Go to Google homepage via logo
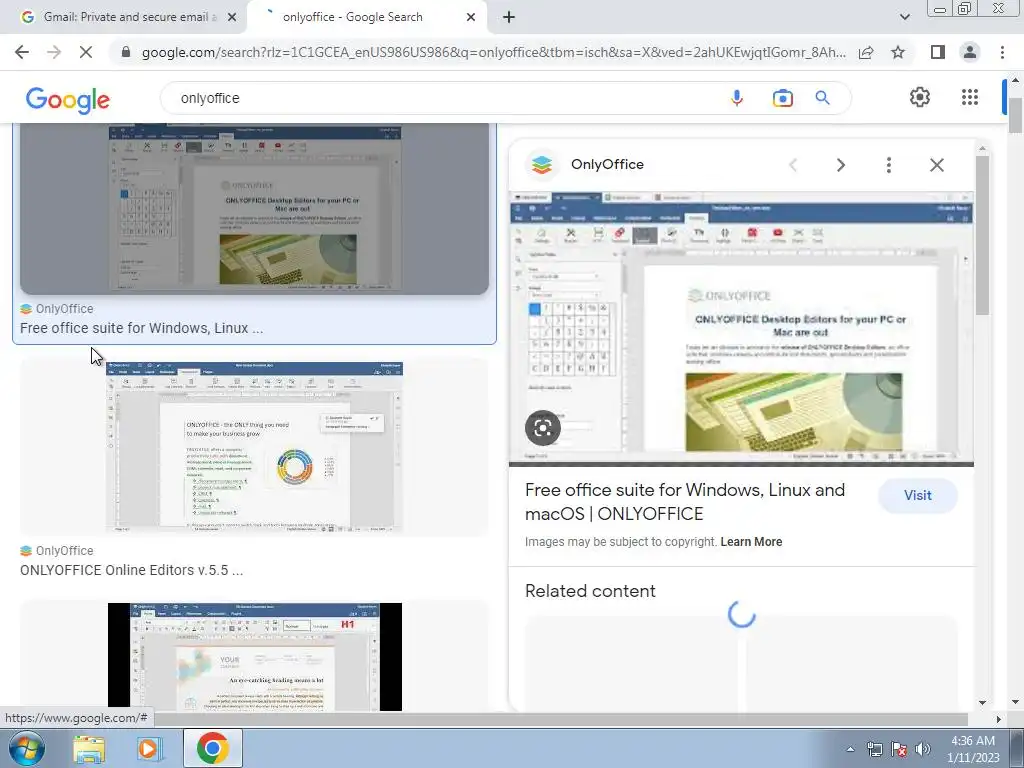Image resolution: width=1024 pixels, height=768 pixels. pyautogui.click(x=68, y=100)
